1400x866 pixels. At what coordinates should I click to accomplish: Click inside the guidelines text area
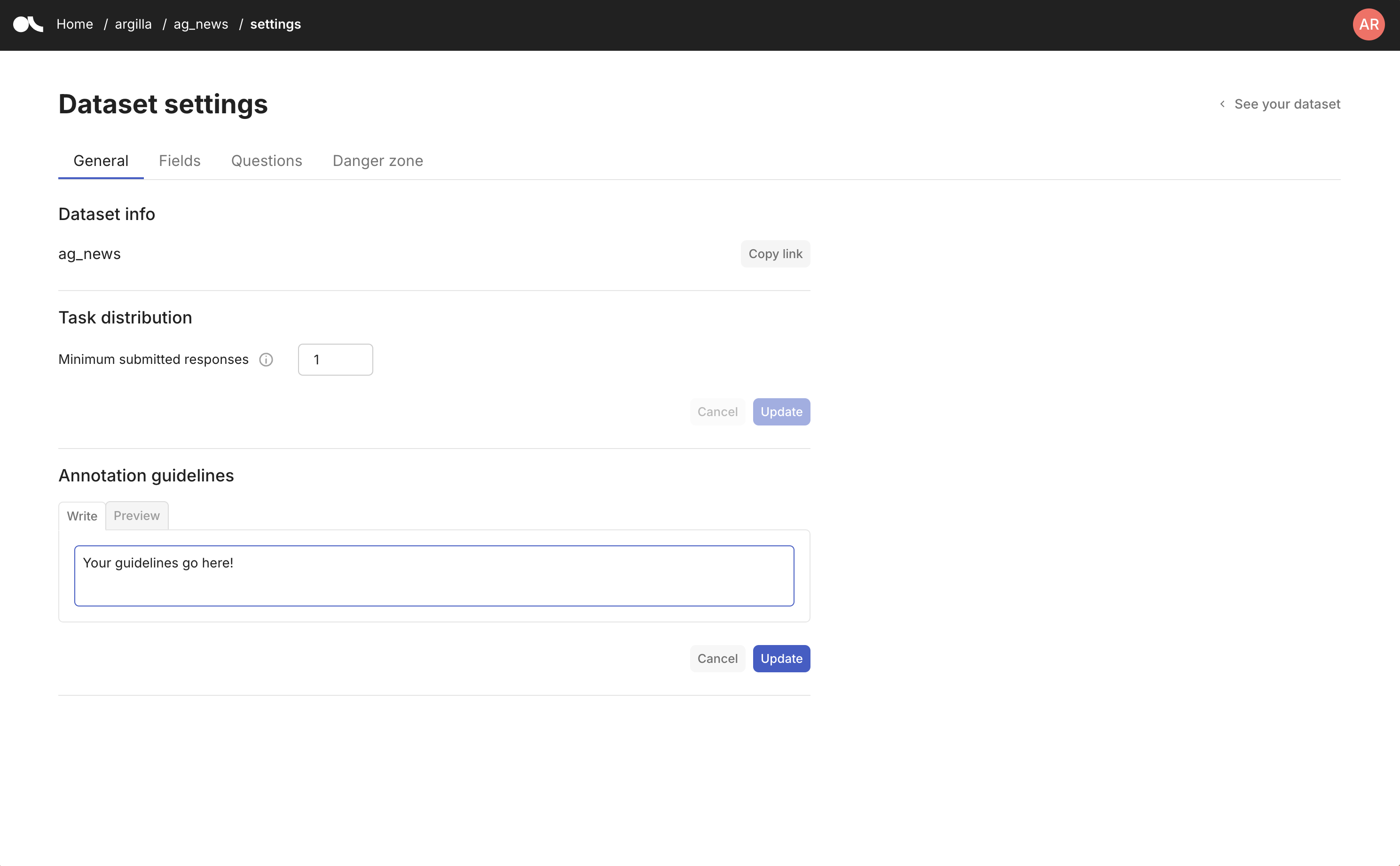[433, 575]
